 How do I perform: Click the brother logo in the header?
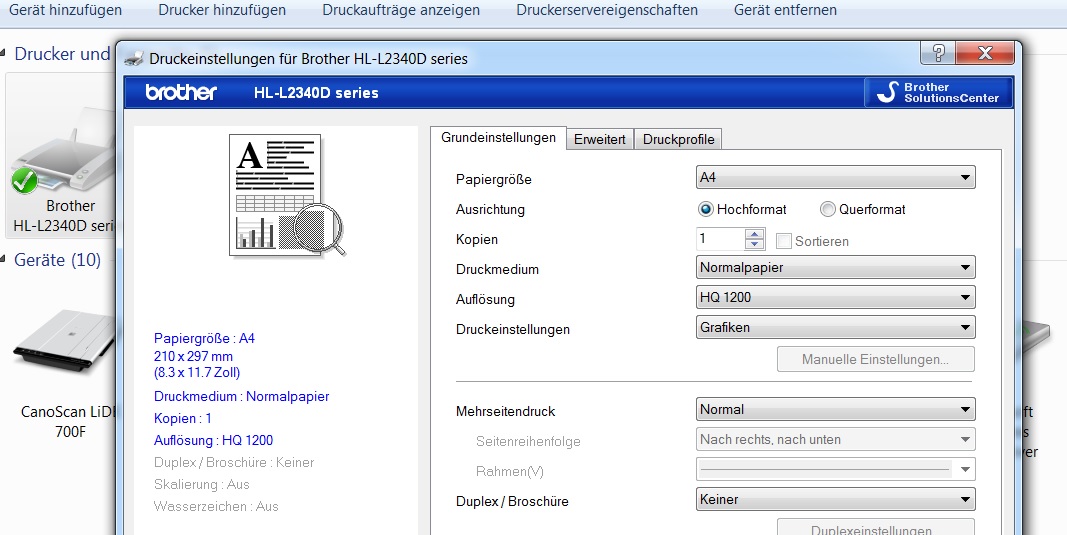(x=181, y=92)
